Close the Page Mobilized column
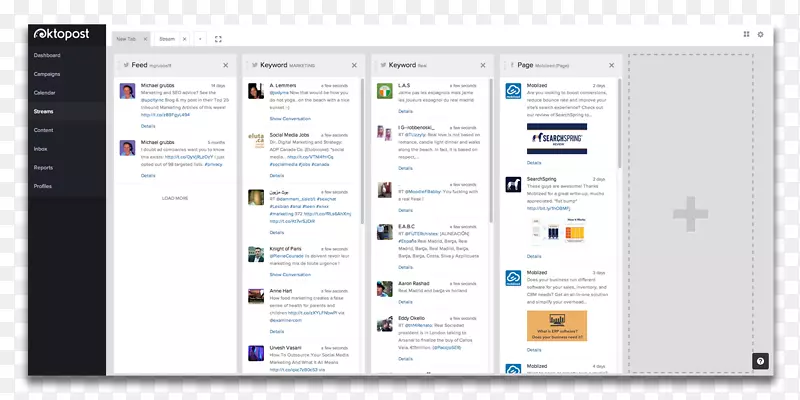800x400 pixels. coord(611,65)
